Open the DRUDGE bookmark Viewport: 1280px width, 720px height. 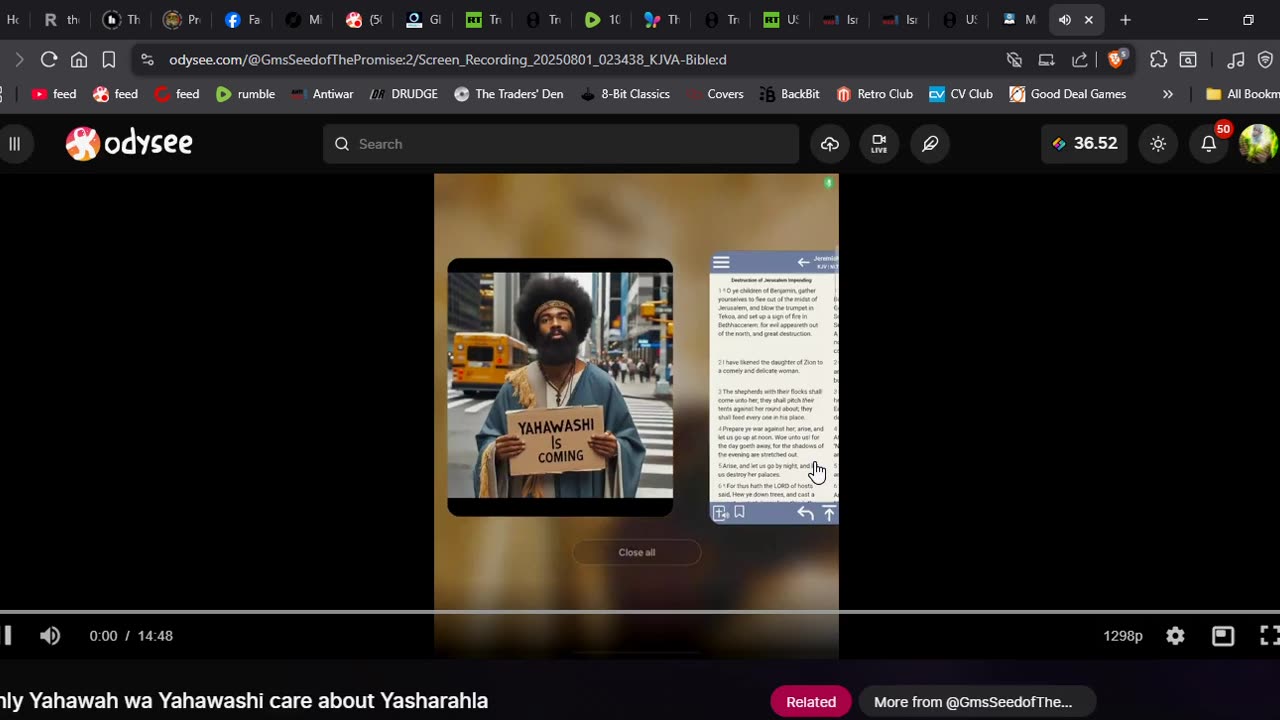click(x=404, y=94)
